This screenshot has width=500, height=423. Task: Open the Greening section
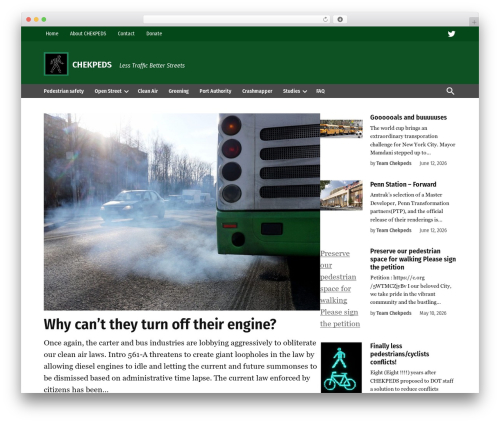point(179,91)
